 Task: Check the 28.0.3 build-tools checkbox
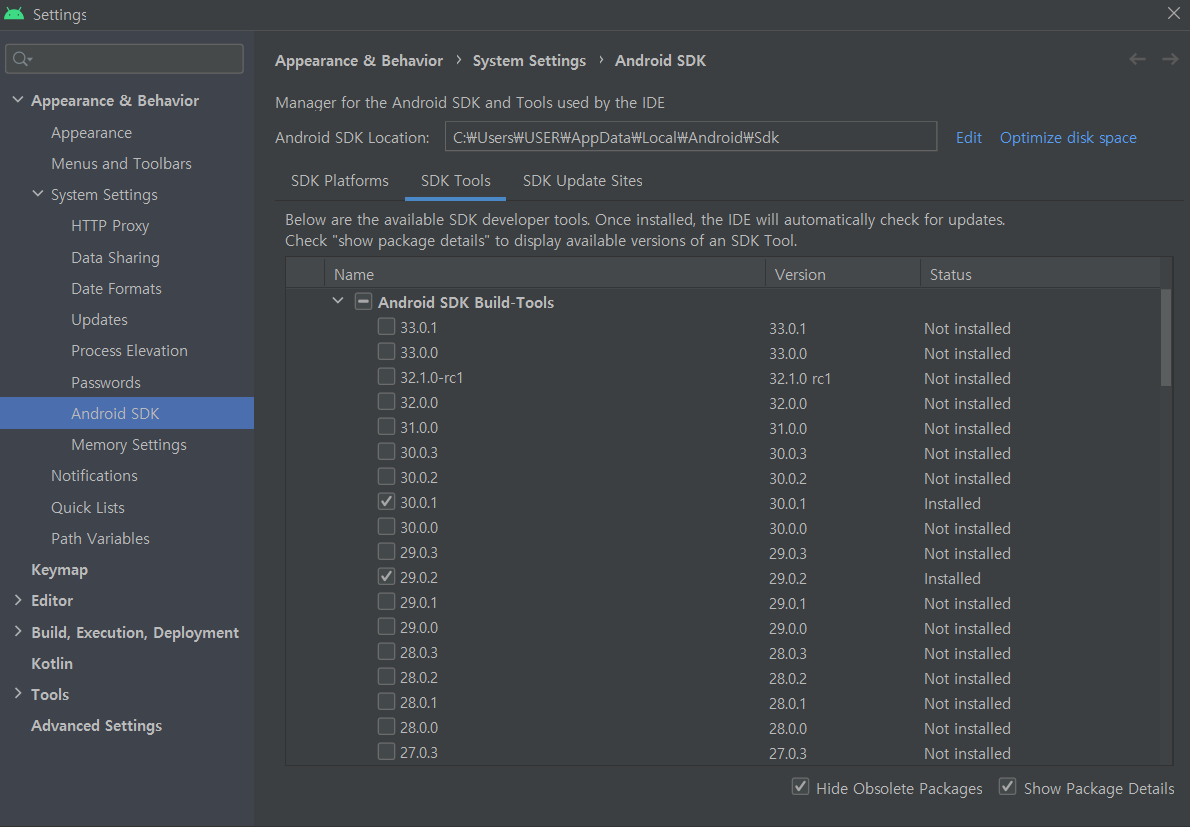386,652
